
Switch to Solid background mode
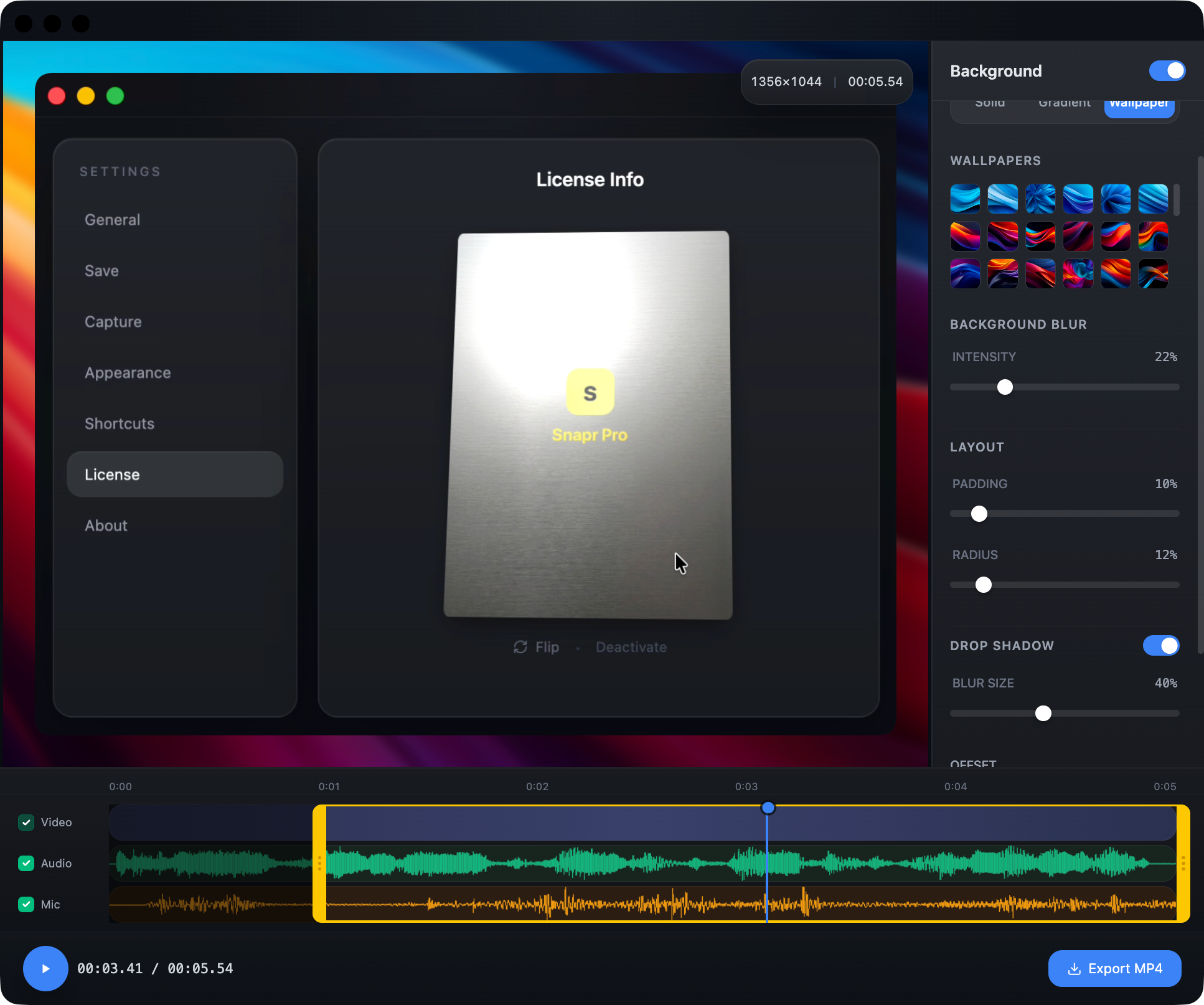pos(989,103)
